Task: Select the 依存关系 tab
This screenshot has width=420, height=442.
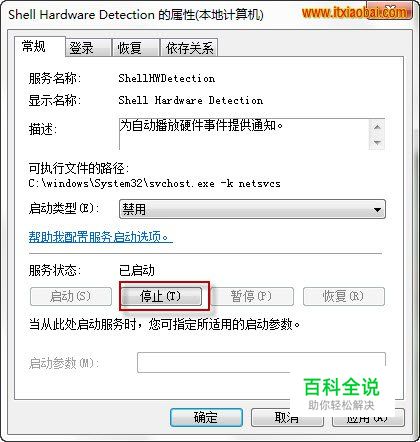Action: (x=189, y=48)
